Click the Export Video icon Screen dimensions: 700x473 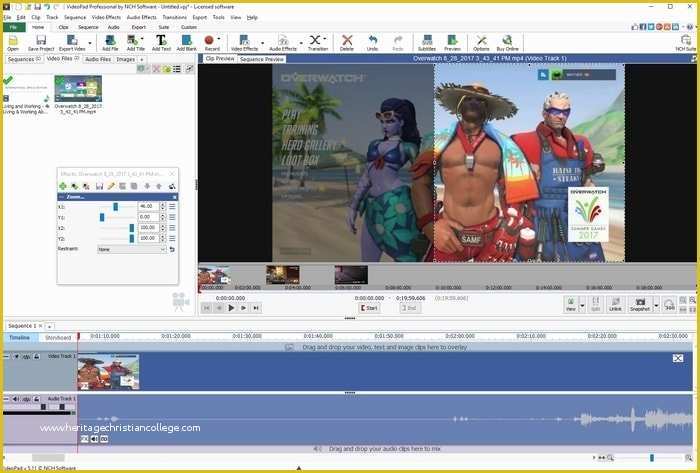point(72,43)
